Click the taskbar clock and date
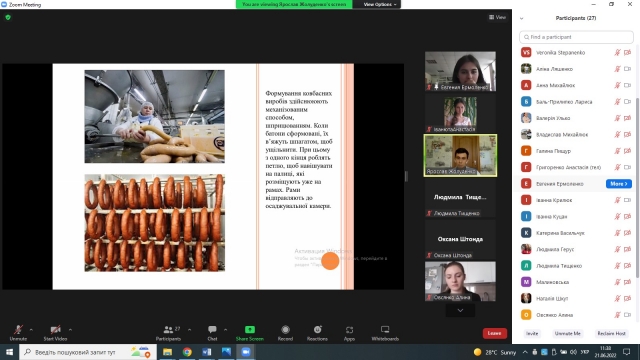The height and width of the screenshot is (360, 640). [605, 352]
